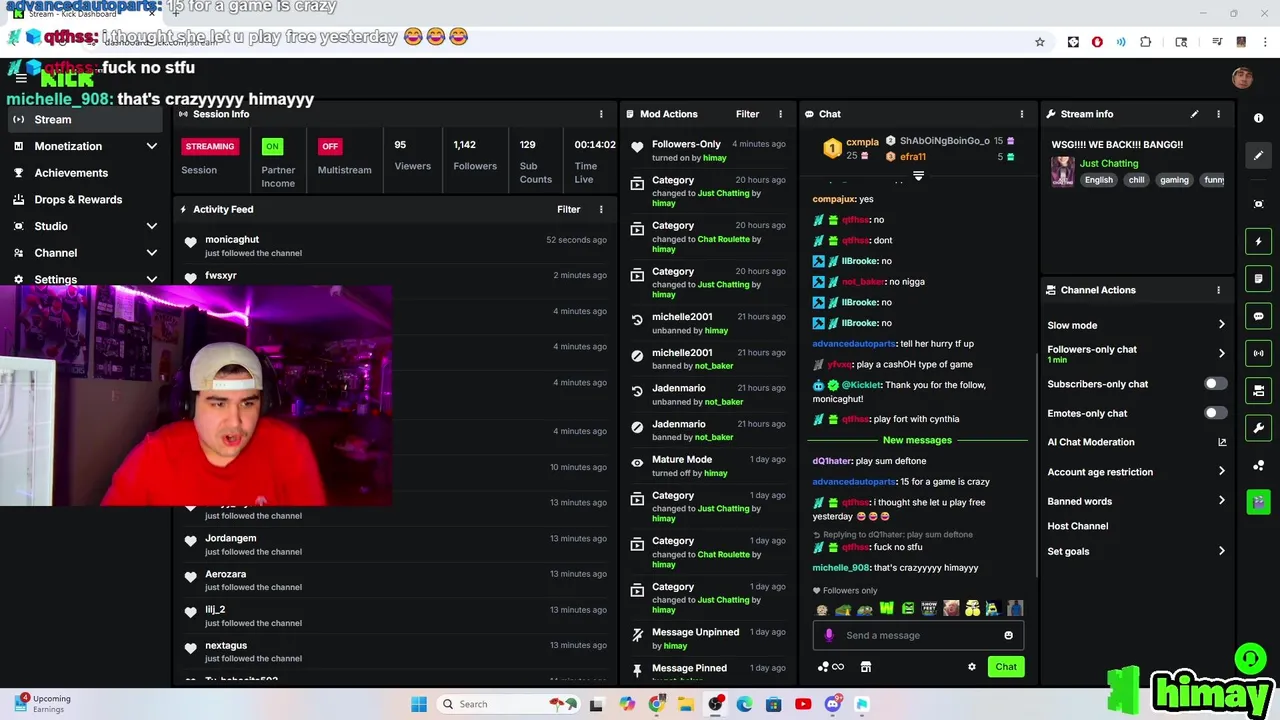Click Message Unpinned entry in Mod Actions
This screenshot has height=720, width=1280.
[708, 638]
